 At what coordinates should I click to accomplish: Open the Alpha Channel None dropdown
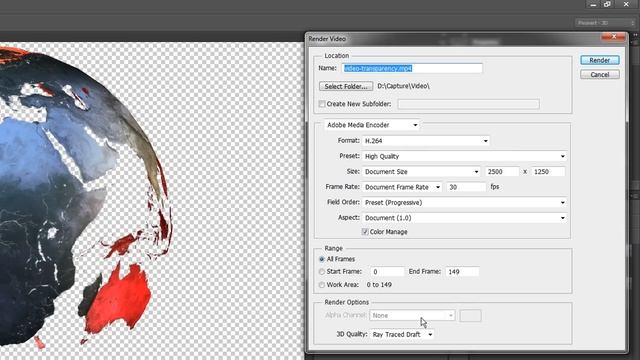[412, 316]
